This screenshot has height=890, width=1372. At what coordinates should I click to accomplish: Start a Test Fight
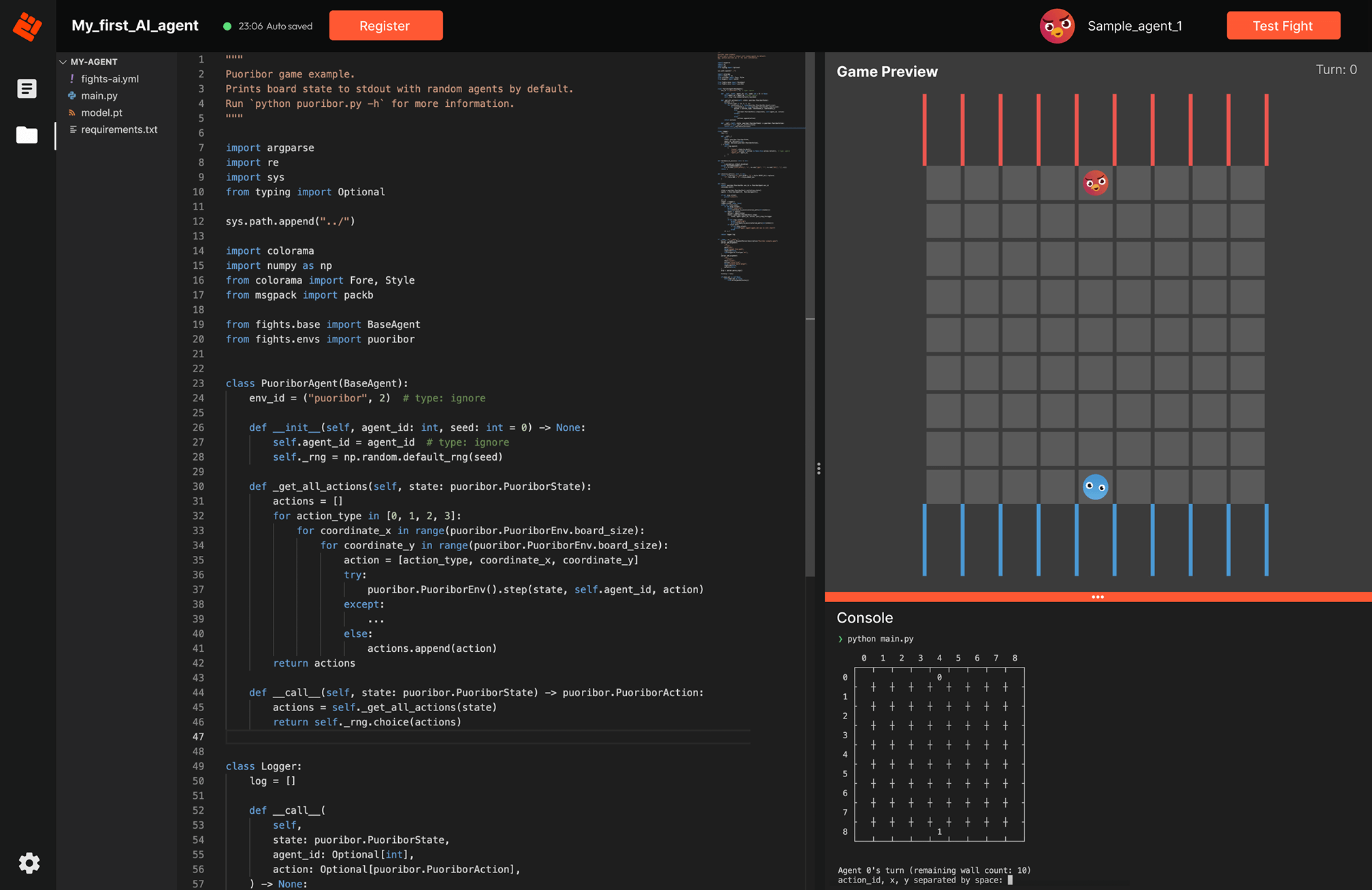(1283, 26)
